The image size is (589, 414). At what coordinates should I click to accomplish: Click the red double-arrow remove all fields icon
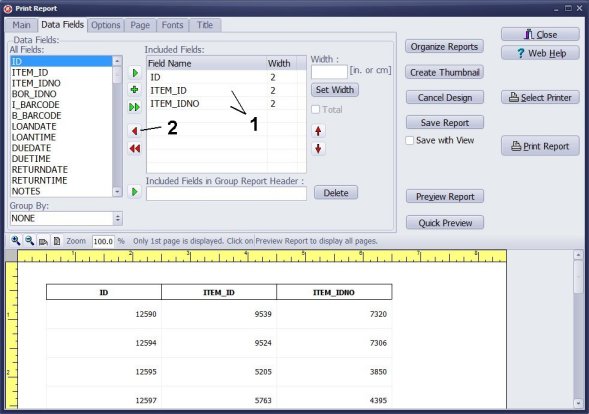(134, 148)
